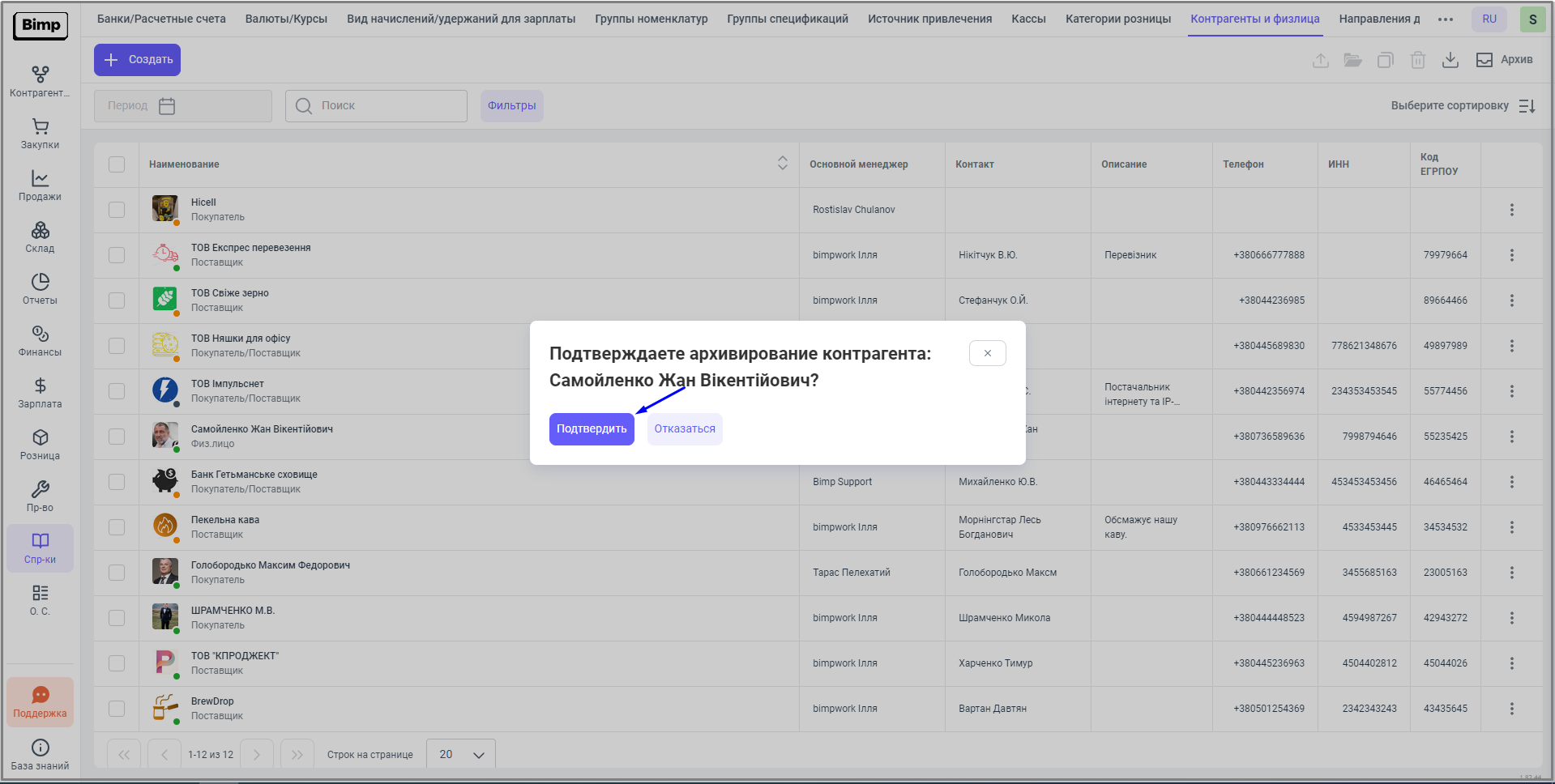Viewport: 1555px width, 784px height.
Task: Open the three-dot menu for the Hicell row
Action: click(1511, 210)
